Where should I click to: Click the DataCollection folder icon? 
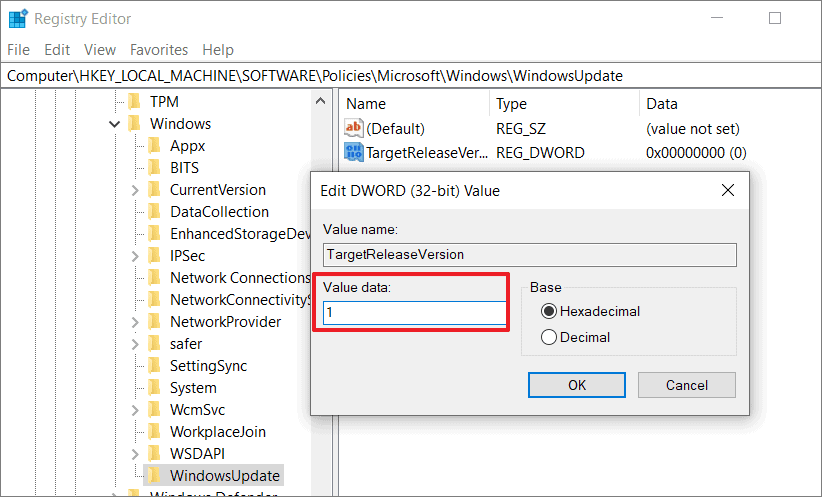(x=155, y=211)
